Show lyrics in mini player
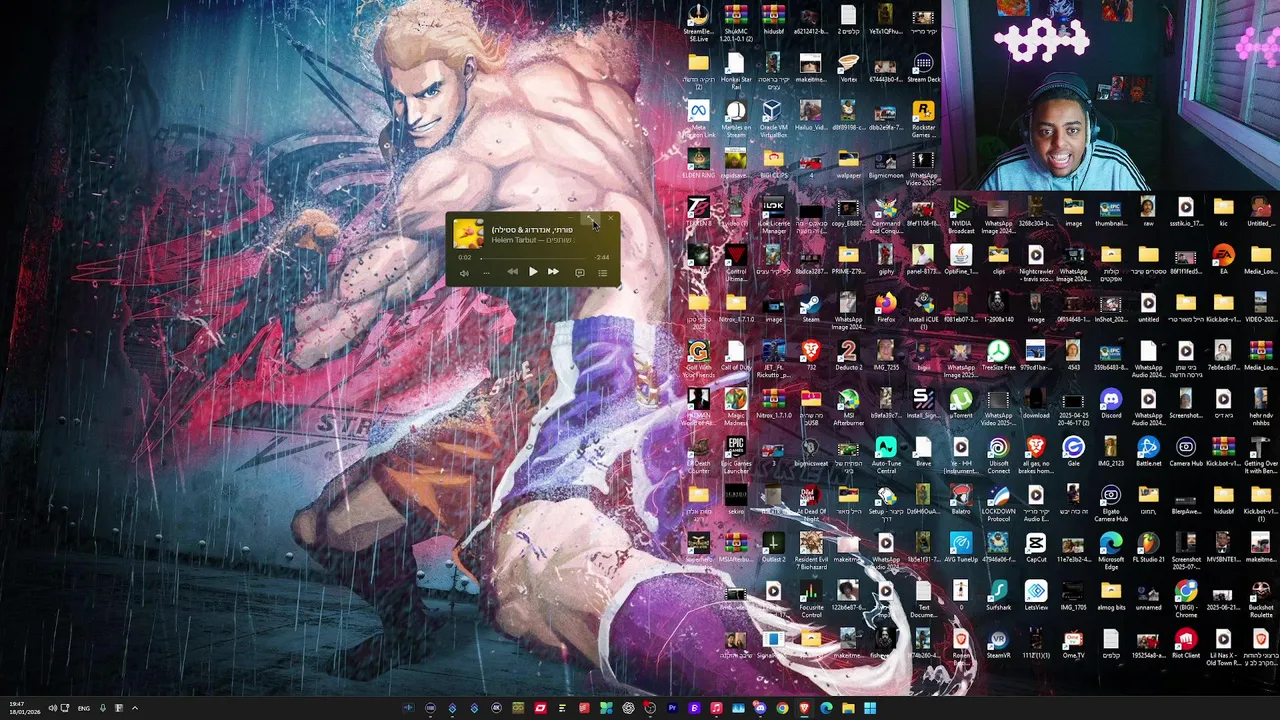The image size is (1280, 720). [x=580, y=273]
